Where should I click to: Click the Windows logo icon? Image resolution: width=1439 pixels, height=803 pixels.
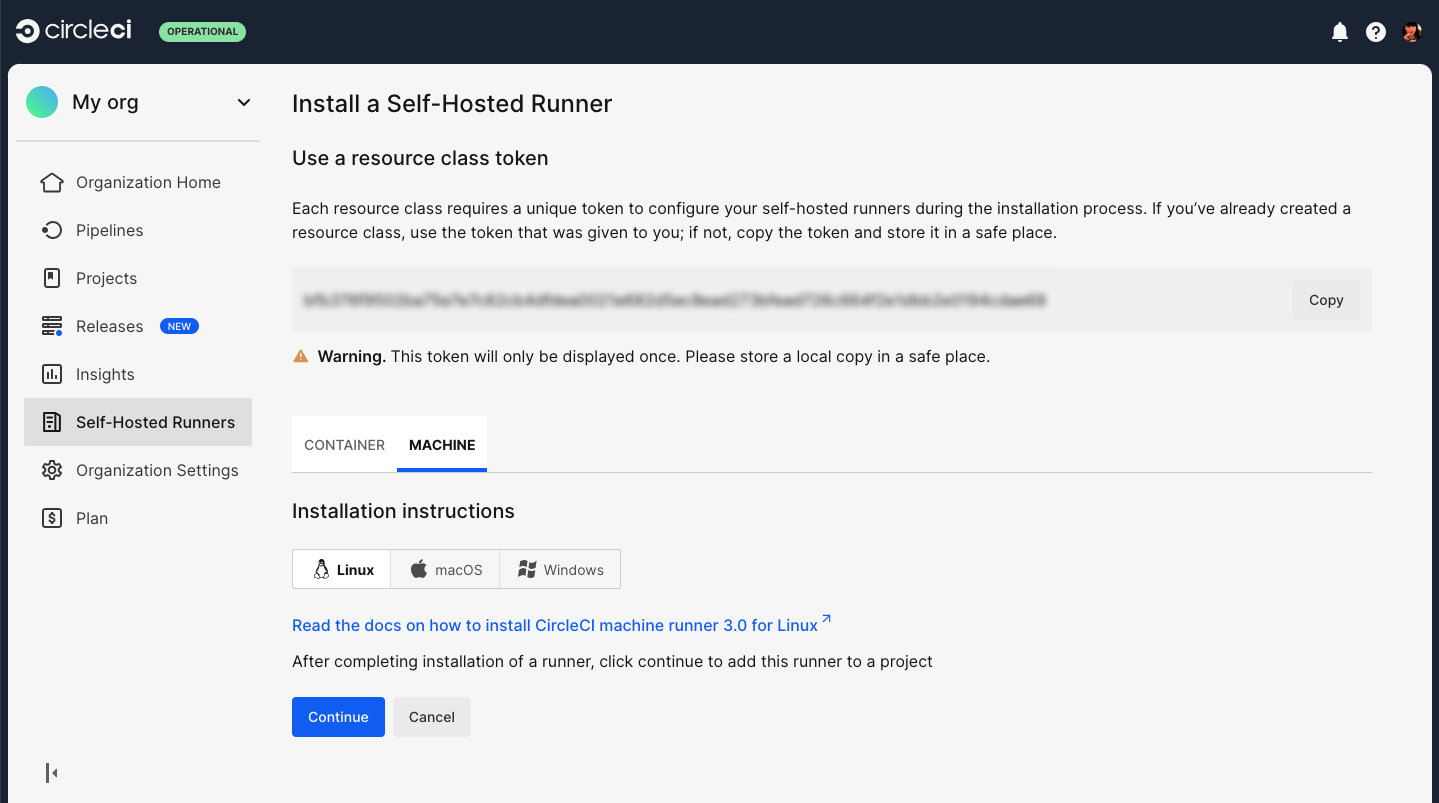pyautogui.click(x=527, y=569)
